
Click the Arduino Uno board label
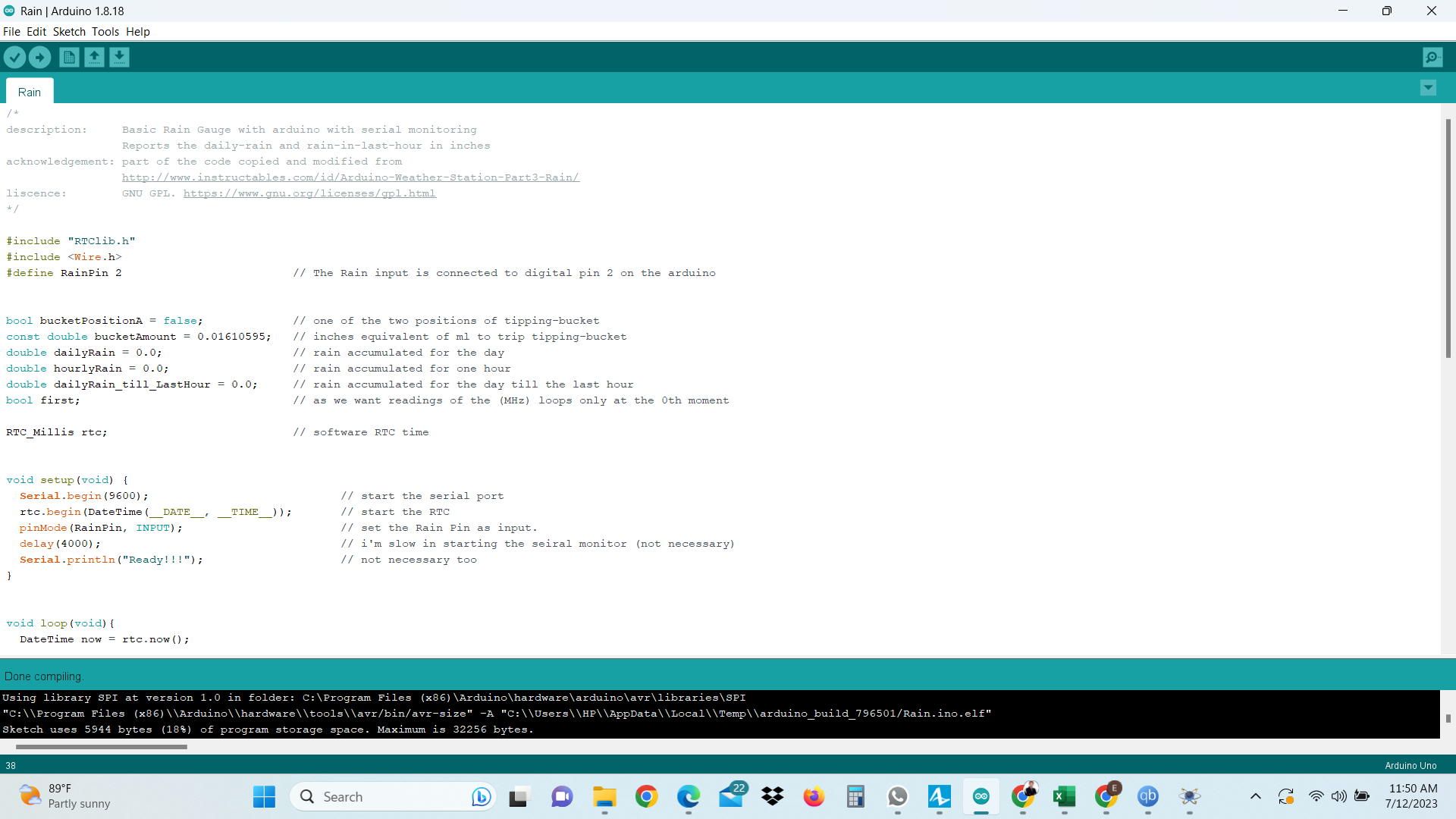click(x=1410, y=765)
